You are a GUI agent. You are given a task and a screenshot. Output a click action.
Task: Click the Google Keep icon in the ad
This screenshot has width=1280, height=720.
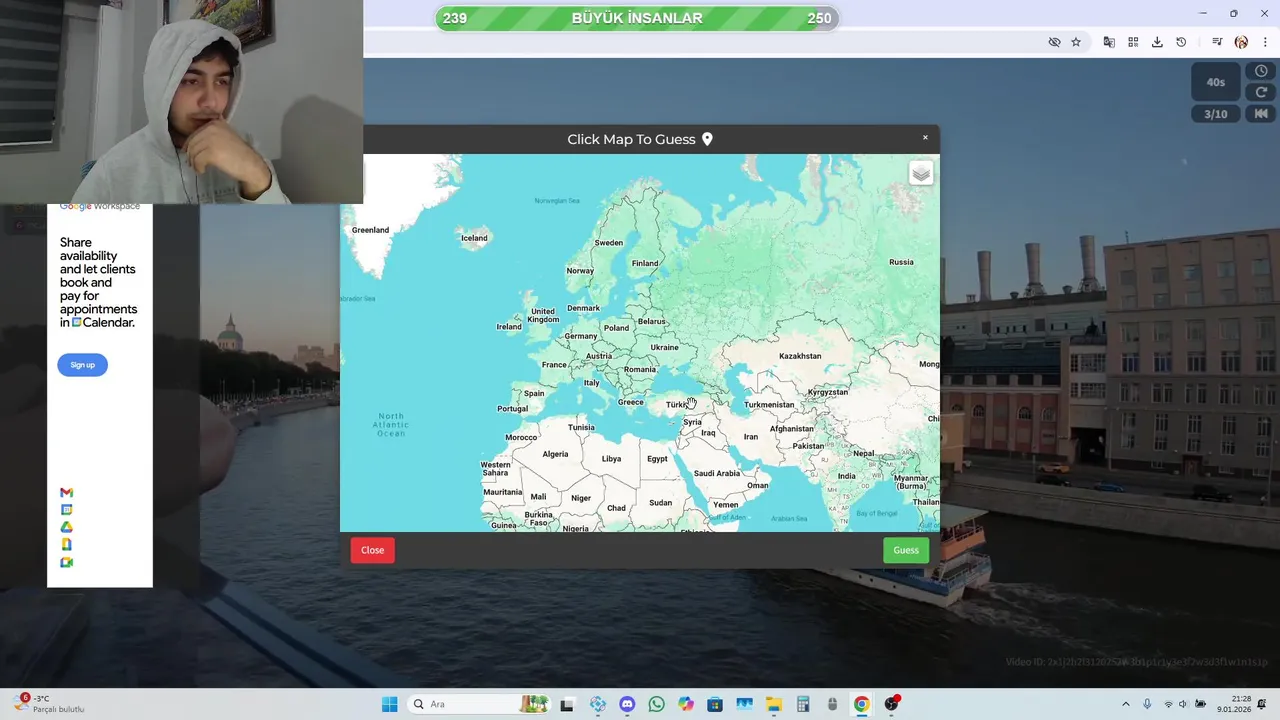(66, 544)
